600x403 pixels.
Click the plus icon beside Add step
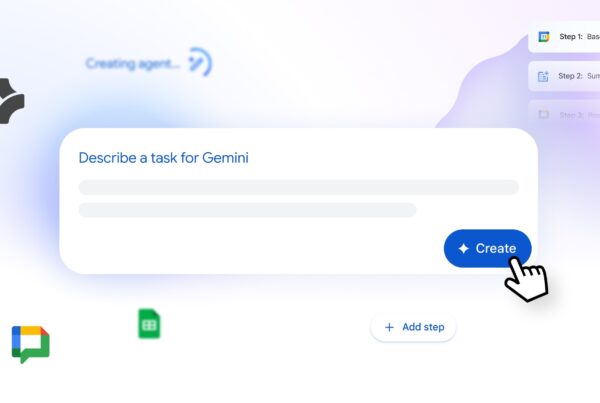(389, 327)
